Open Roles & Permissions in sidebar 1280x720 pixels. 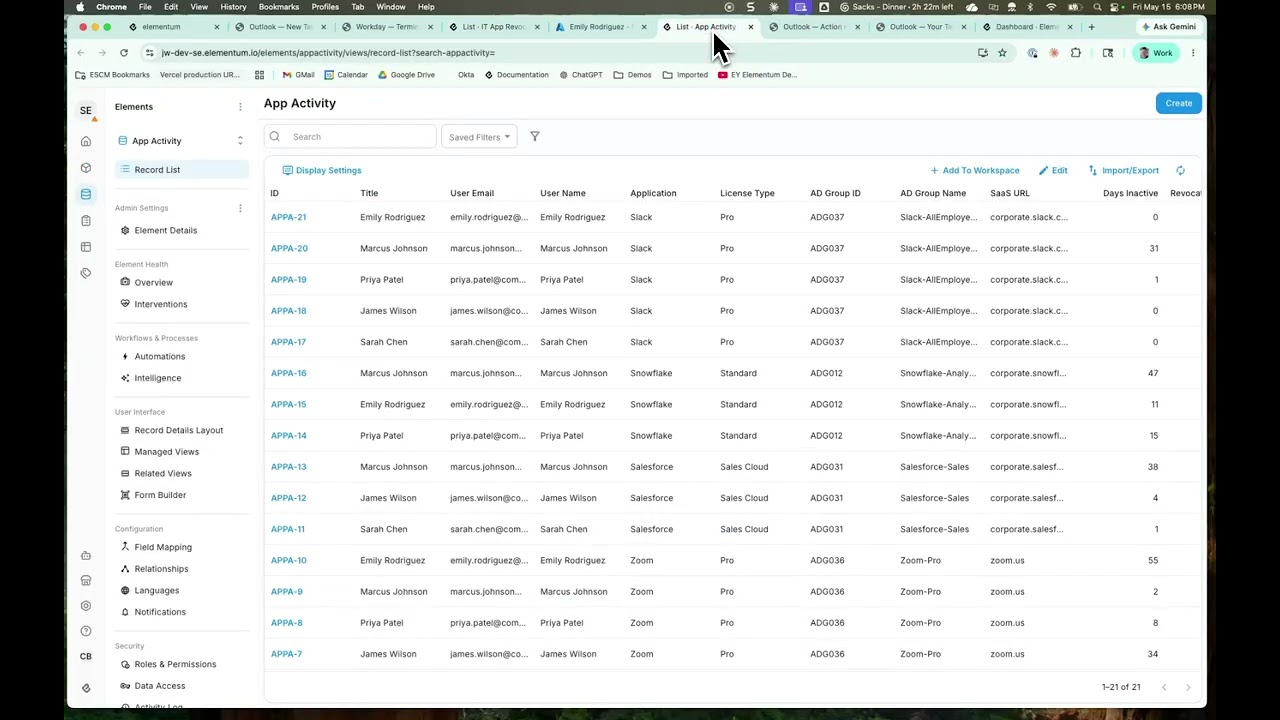[175, 664]
